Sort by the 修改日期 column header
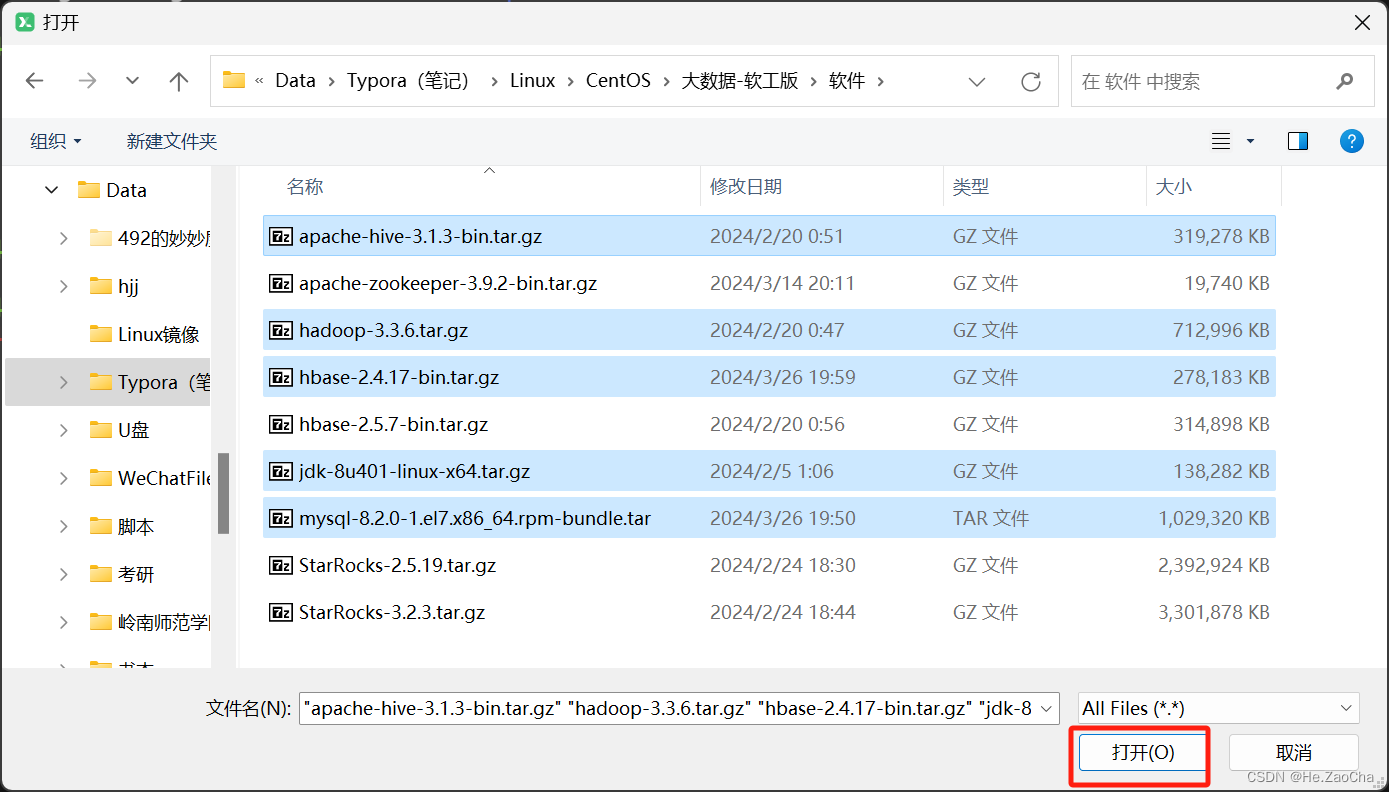 (x=746, y=187)
